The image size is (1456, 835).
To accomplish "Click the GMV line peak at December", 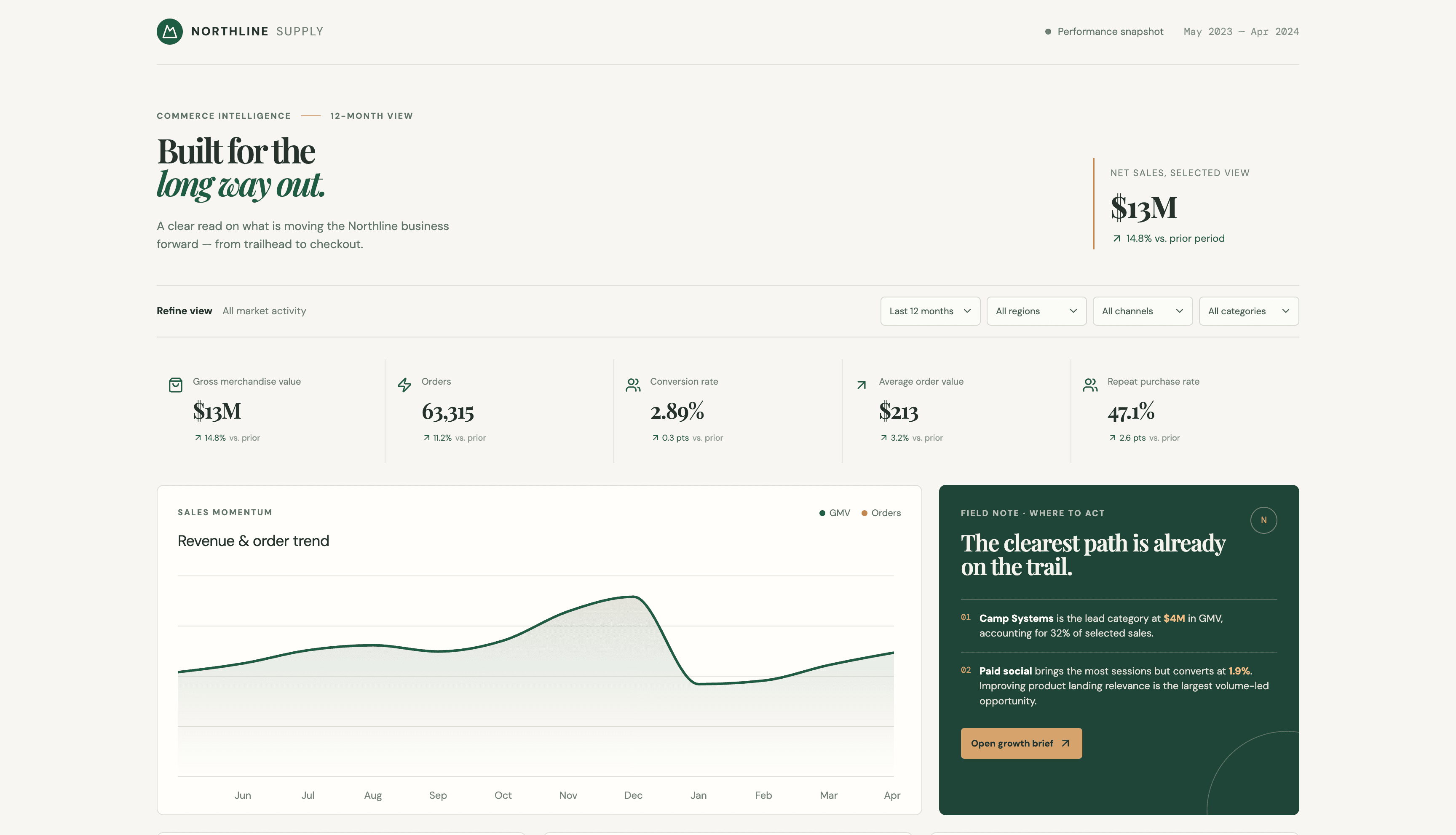I will point(633,597).
